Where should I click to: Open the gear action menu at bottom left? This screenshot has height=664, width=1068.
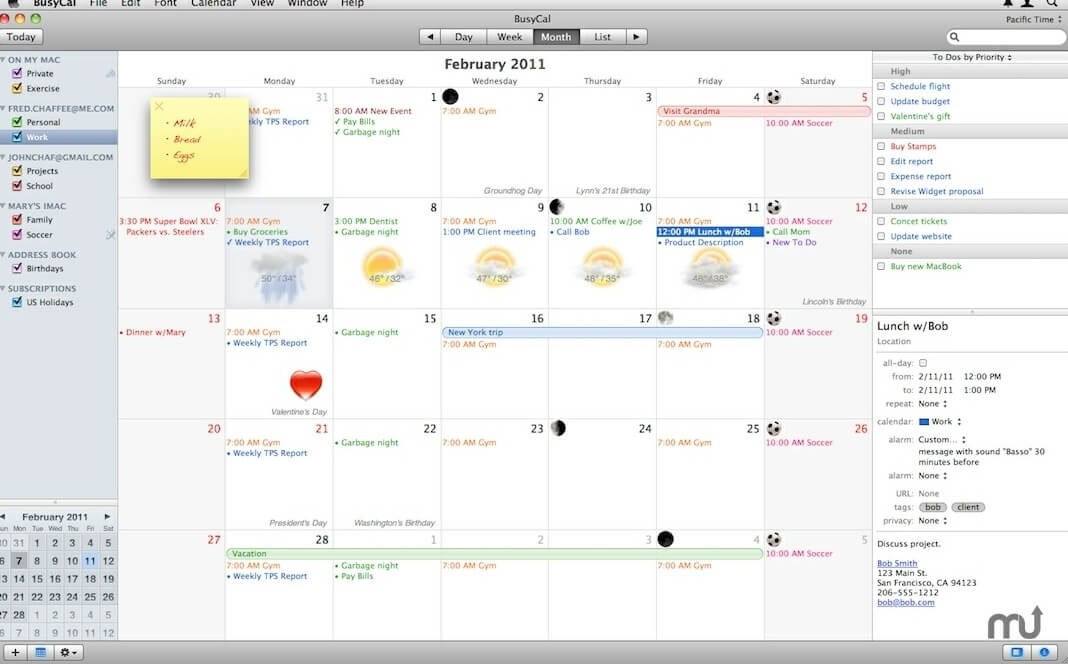67,652
